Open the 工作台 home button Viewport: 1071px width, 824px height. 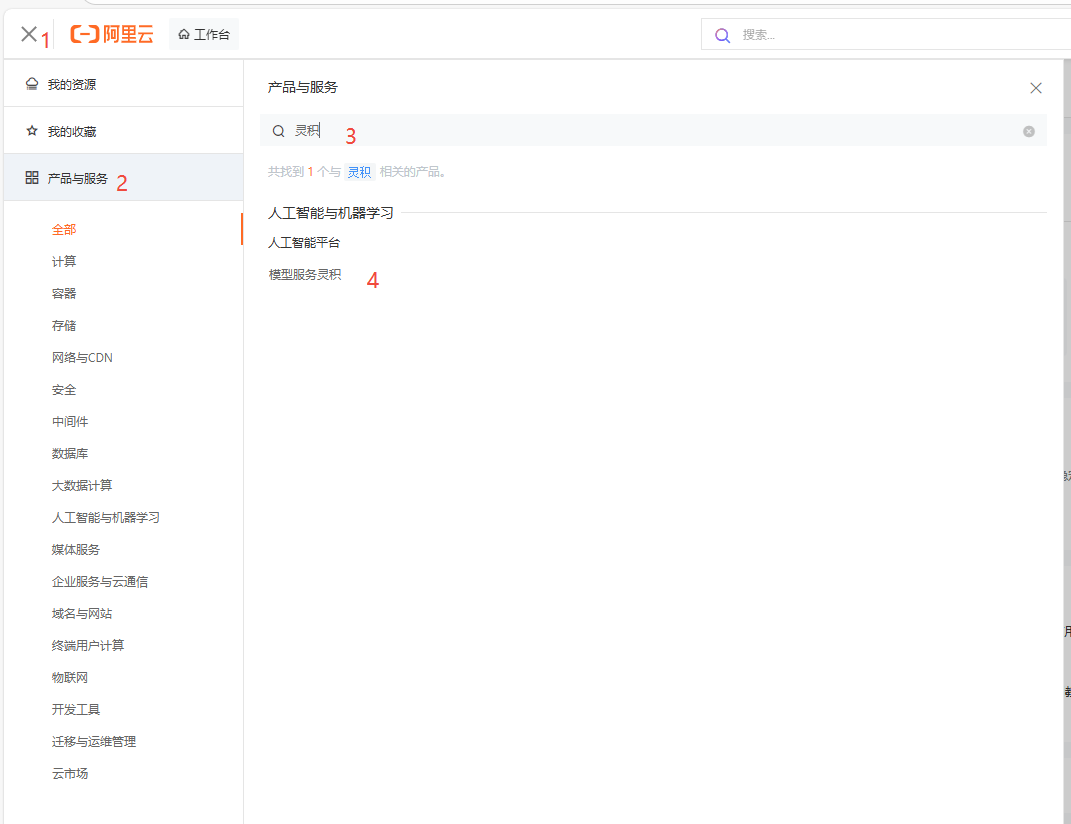point(204,34)
